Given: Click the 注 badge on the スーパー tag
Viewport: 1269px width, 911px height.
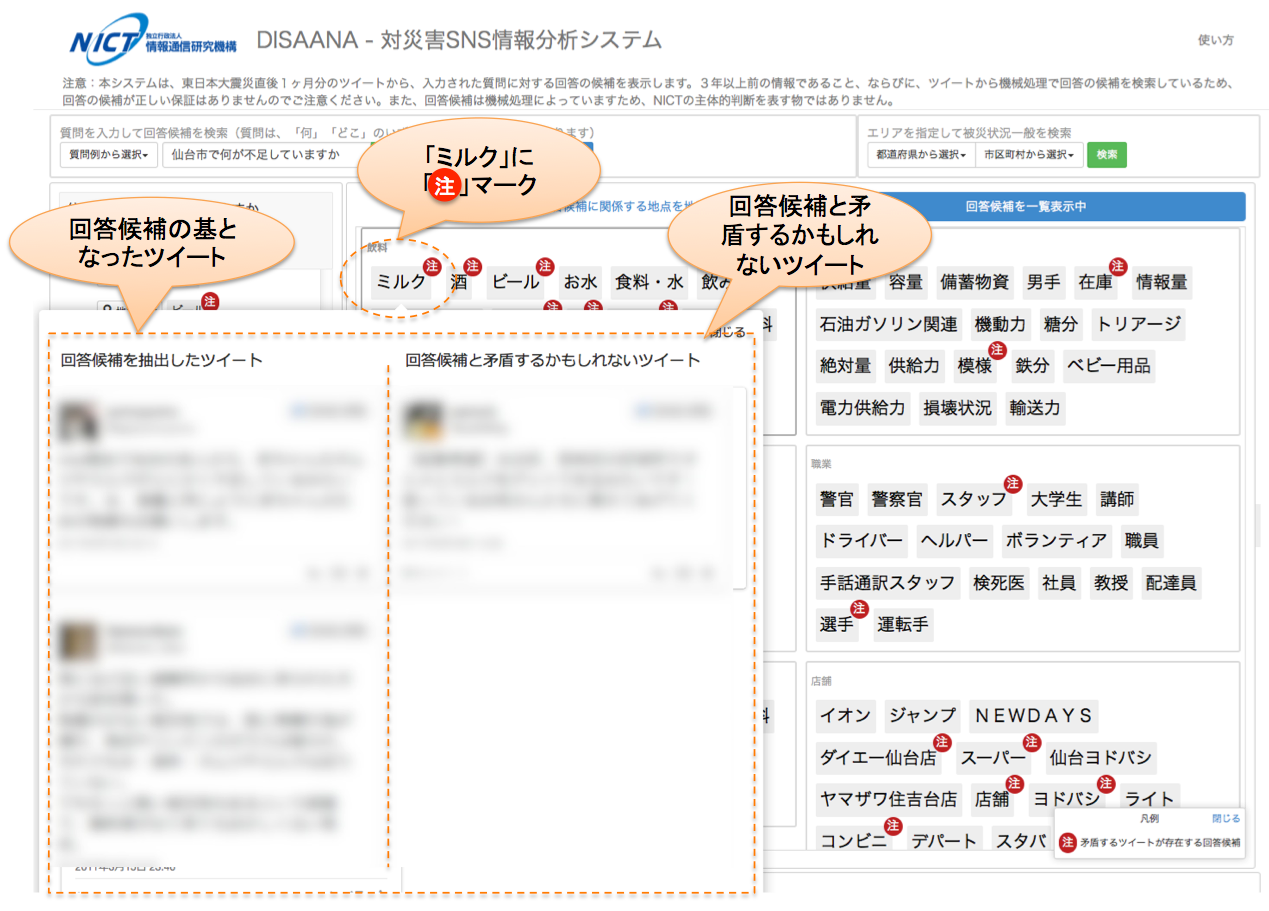Looking at the screenshot, I should coord(1031,741).
